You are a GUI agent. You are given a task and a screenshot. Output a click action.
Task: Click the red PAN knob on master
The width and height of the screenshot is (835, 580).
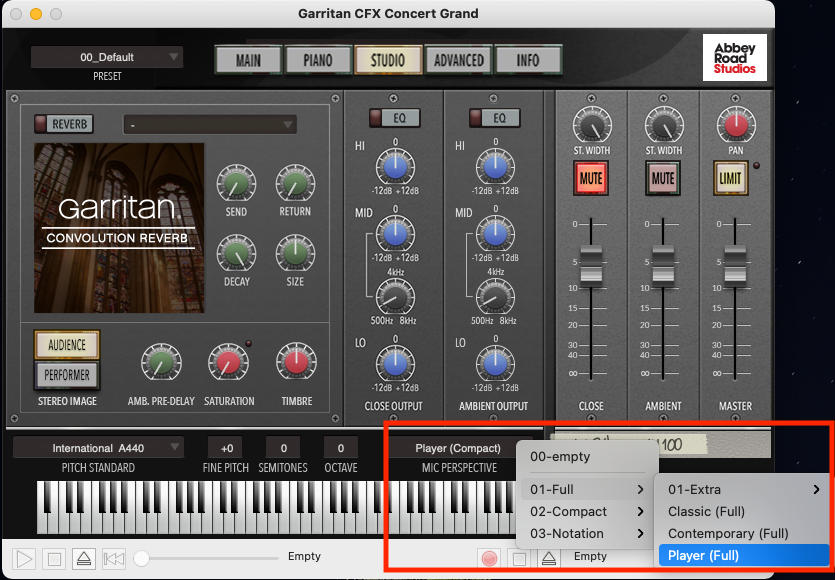pyautogui.click(x=736, y=126)
